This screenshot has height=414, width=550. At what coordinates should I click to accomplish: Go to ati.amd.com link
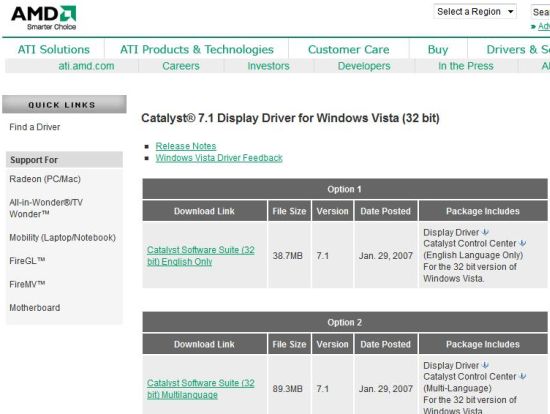coord(86,66)
